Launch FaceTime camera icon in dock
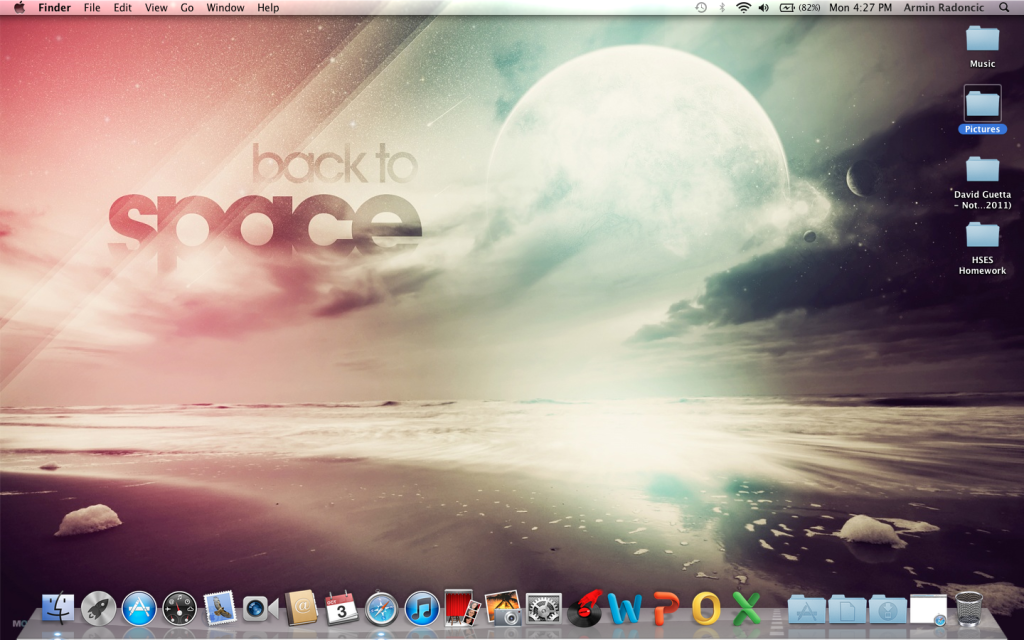The height and width of the screenshot is (640, 1024). [260, 609]
